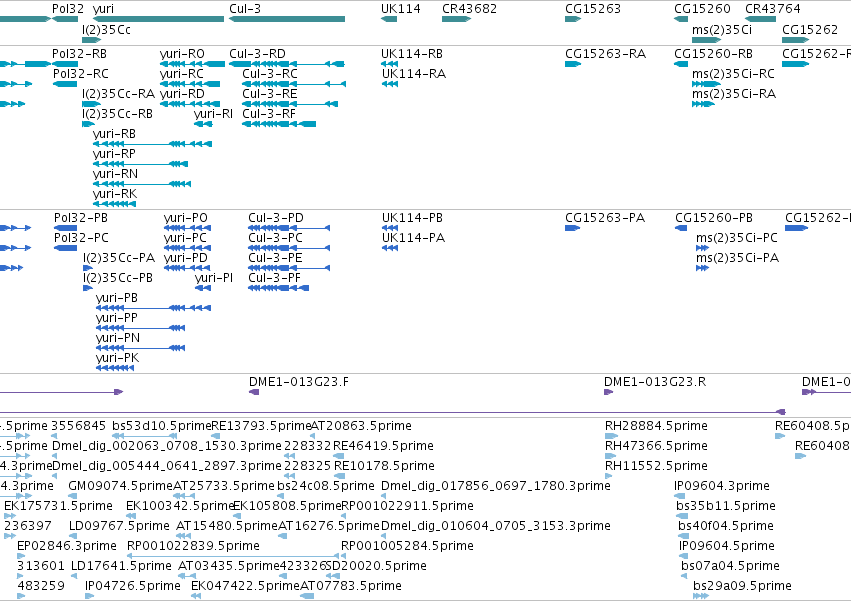Viewport: 851px width, 601px height.
Task: Click protein l(2)35Cc-PB
Action: click(118, 278)
